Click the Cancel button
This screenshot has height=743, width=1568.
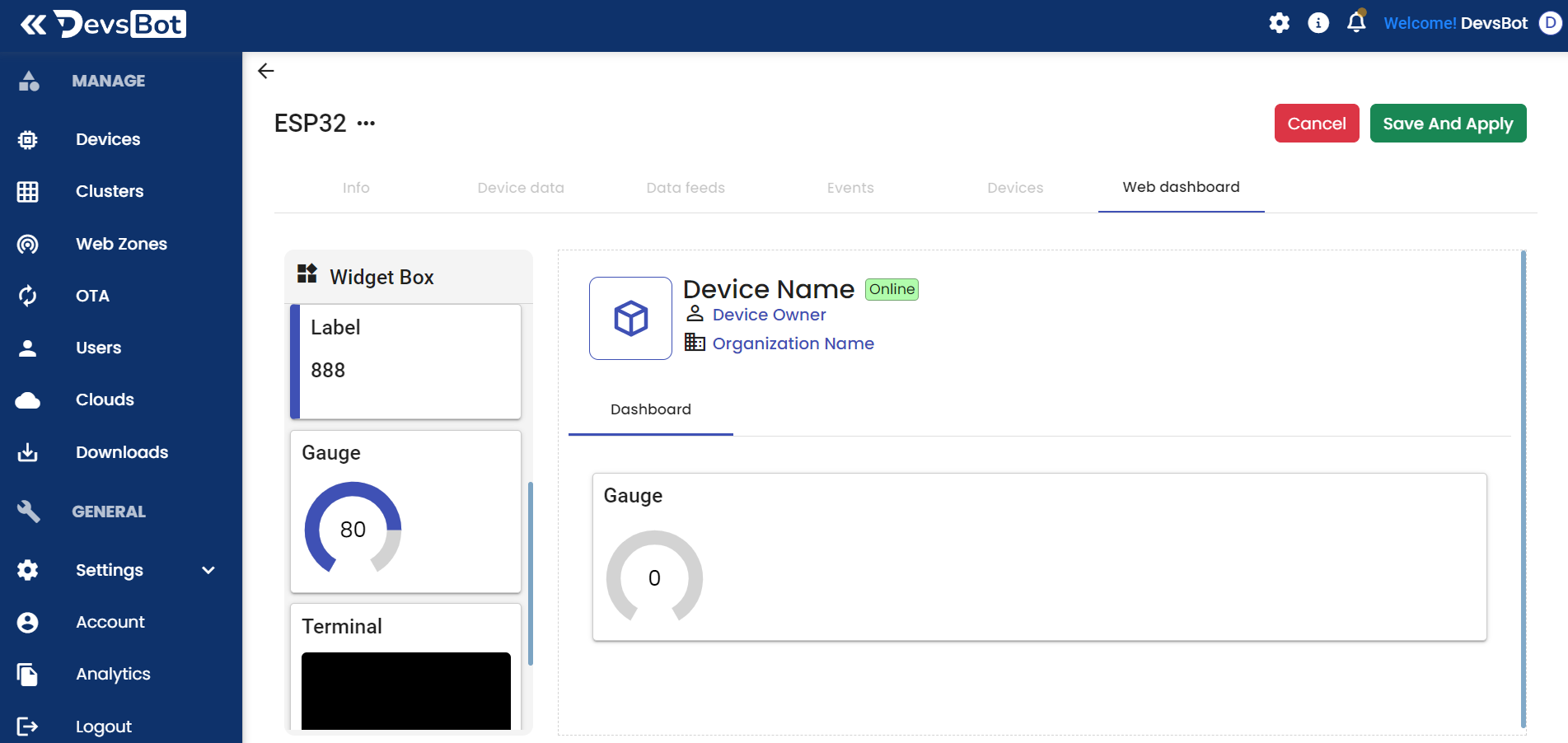(x=1316, y=124)
